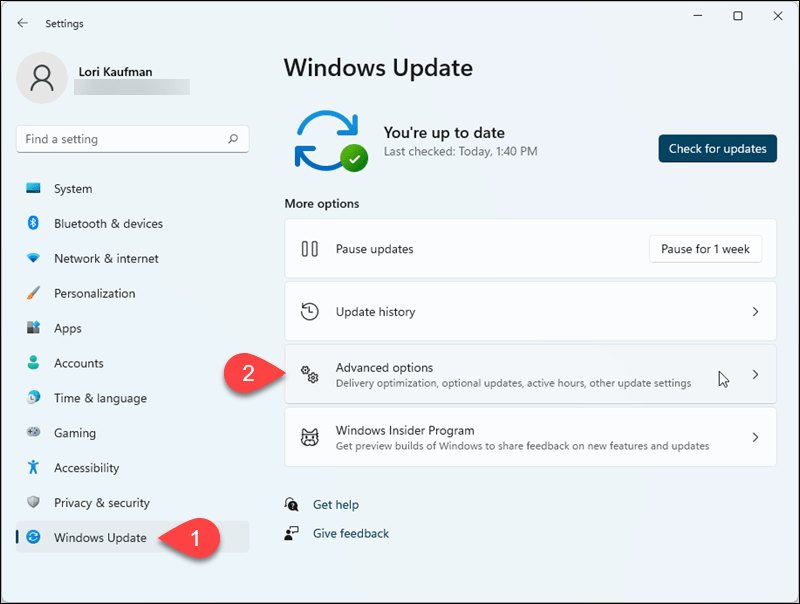Click Pause for 1 week button
This screenshot has width=800, height=604.
click(x=705, y=249)
